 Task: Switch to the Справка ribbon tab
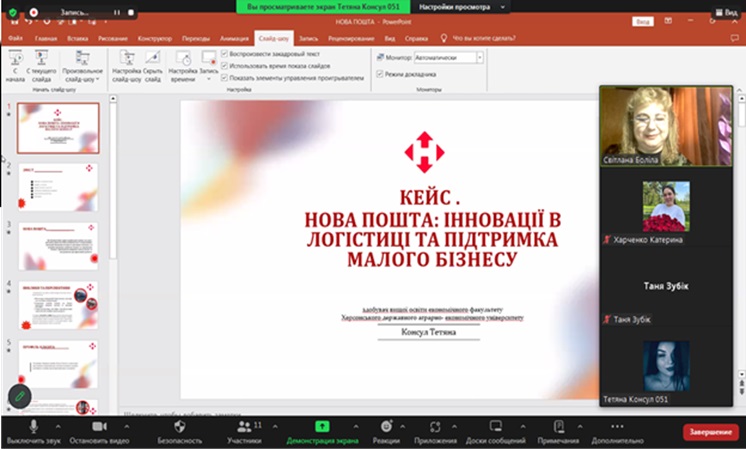point(416,39)
